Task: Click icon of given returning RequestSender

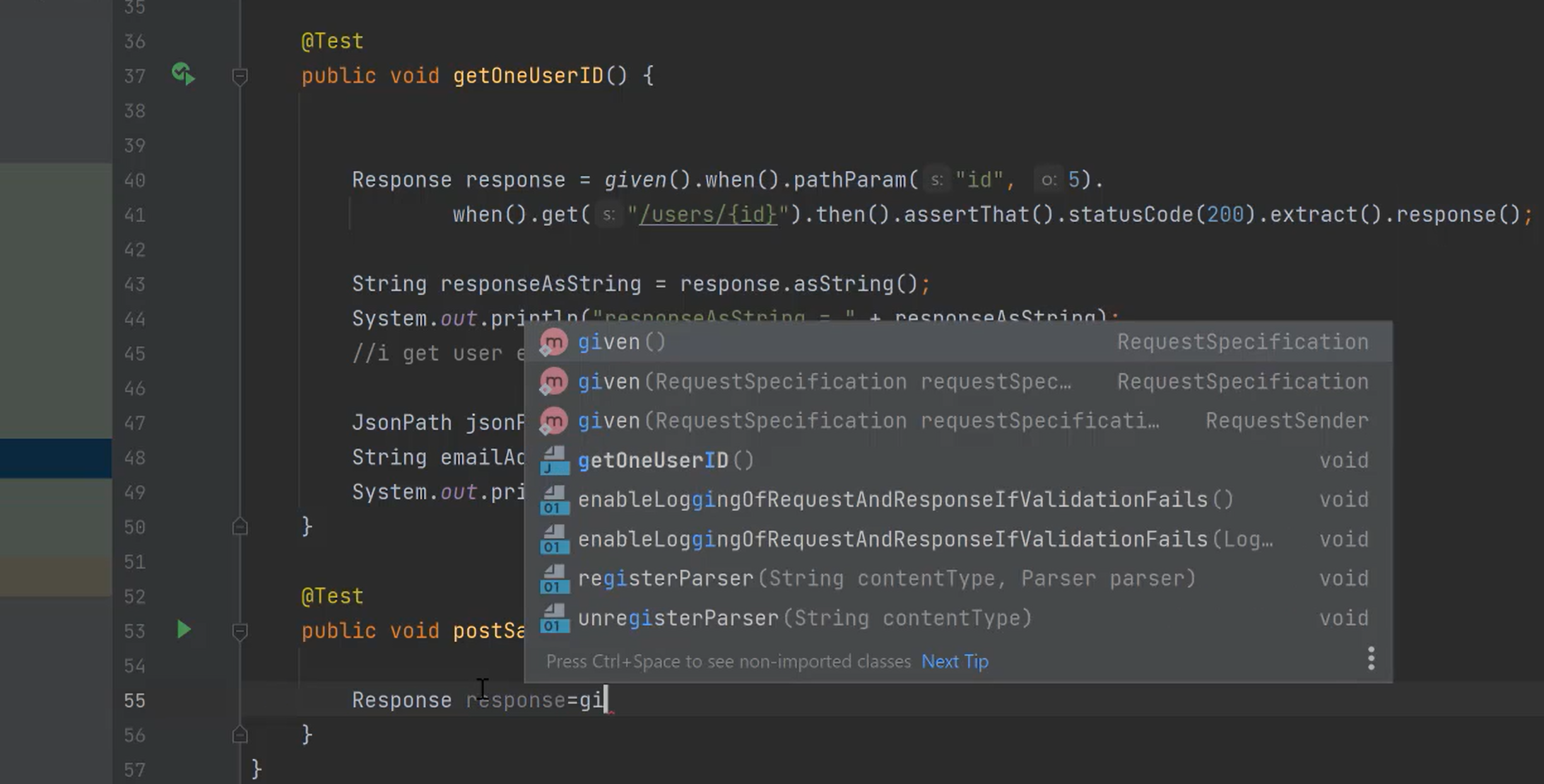Action: coord(553,421)
